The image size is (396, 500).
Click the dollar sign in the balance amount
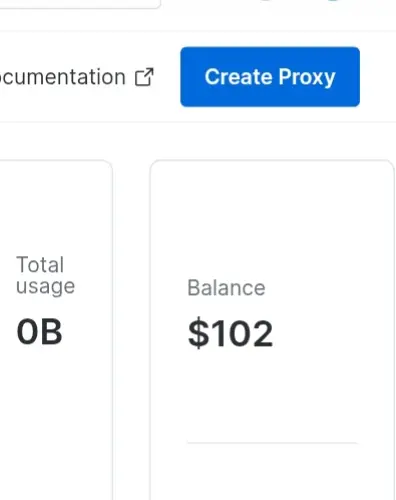(x=198, y=333)
